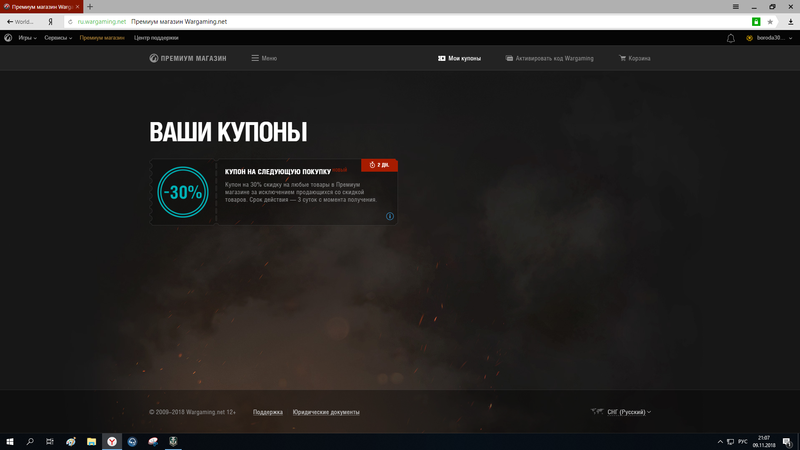Screen dimensions: 800x450
Task: Open File Explorer from taskbar
Action: coord(91,441)
